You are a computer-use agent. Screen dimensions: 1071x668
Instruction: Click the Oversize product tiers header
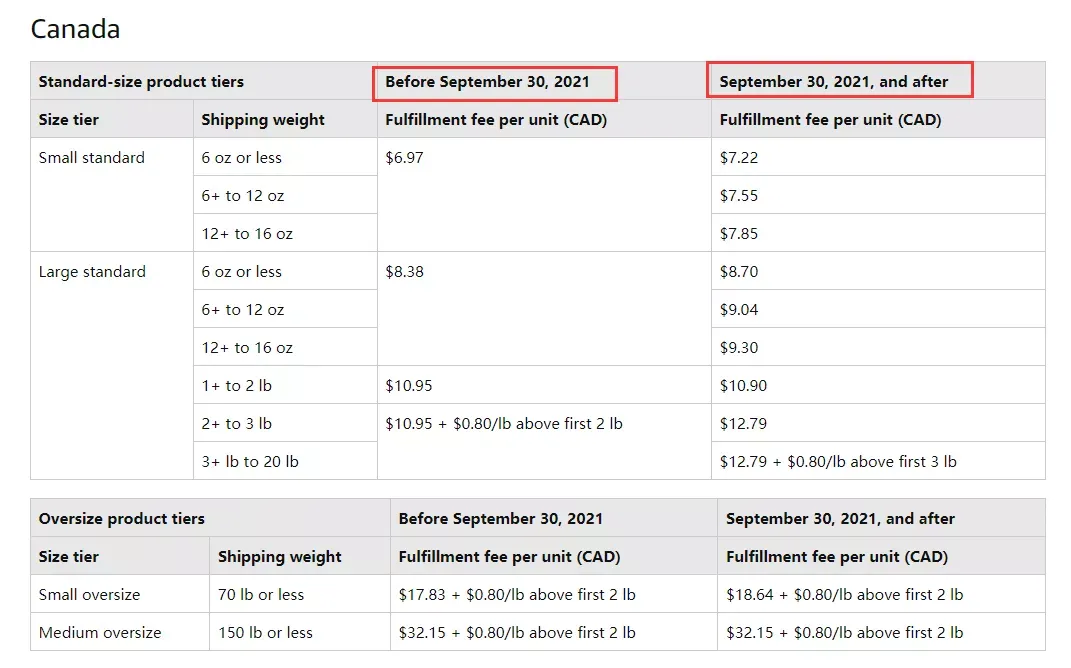click(x=122, y=519)
